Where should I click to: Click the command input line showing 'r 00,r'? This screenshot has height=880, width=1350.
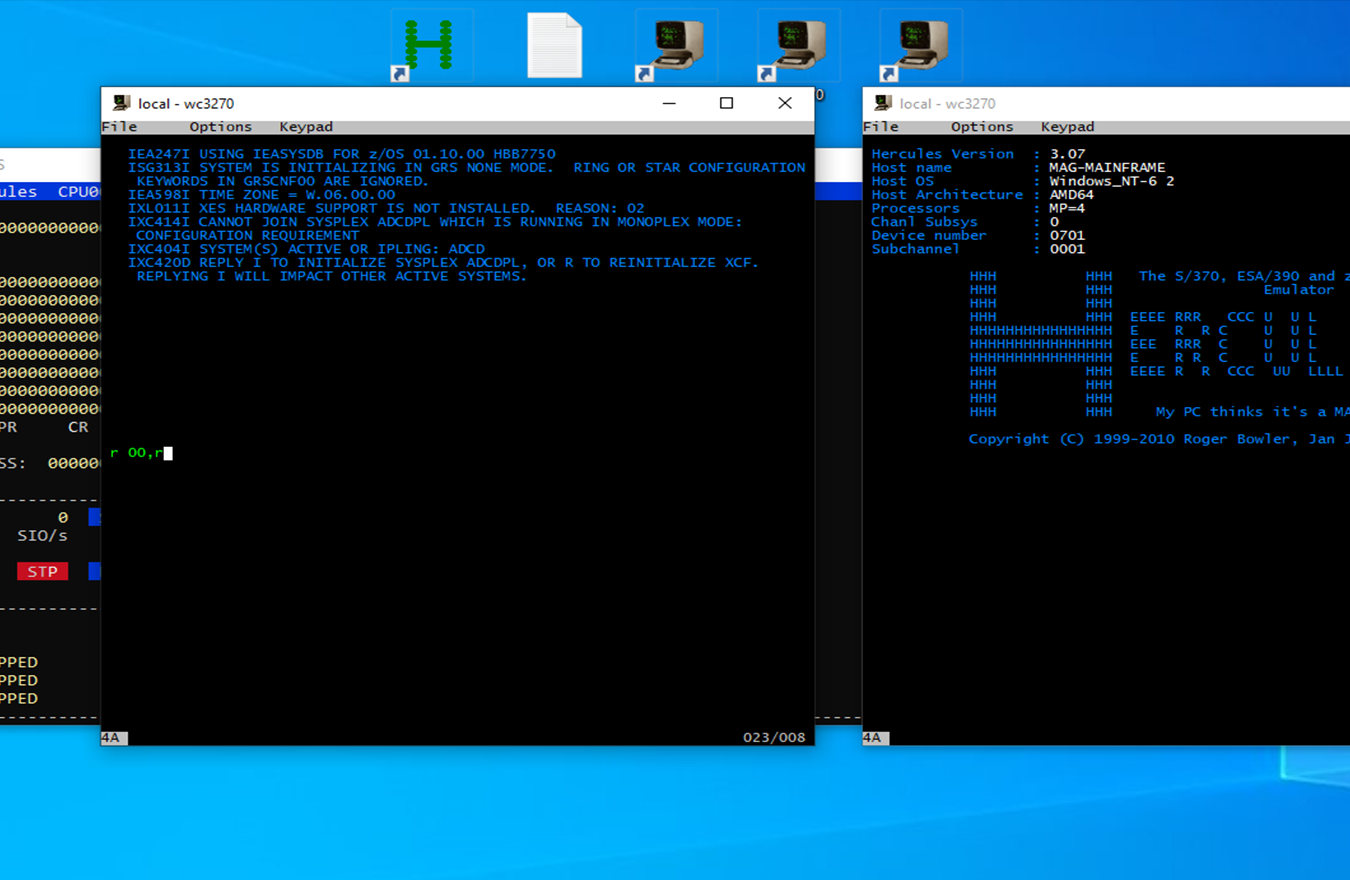point(140,453)
